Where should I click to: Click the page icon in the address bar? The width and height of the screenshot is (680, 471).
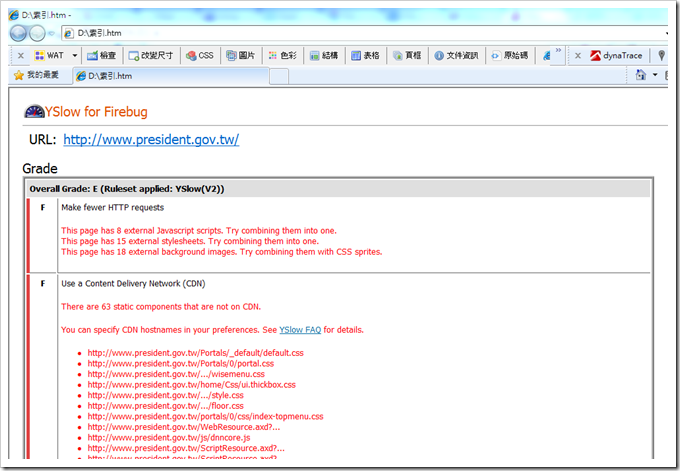click(69, 33)
